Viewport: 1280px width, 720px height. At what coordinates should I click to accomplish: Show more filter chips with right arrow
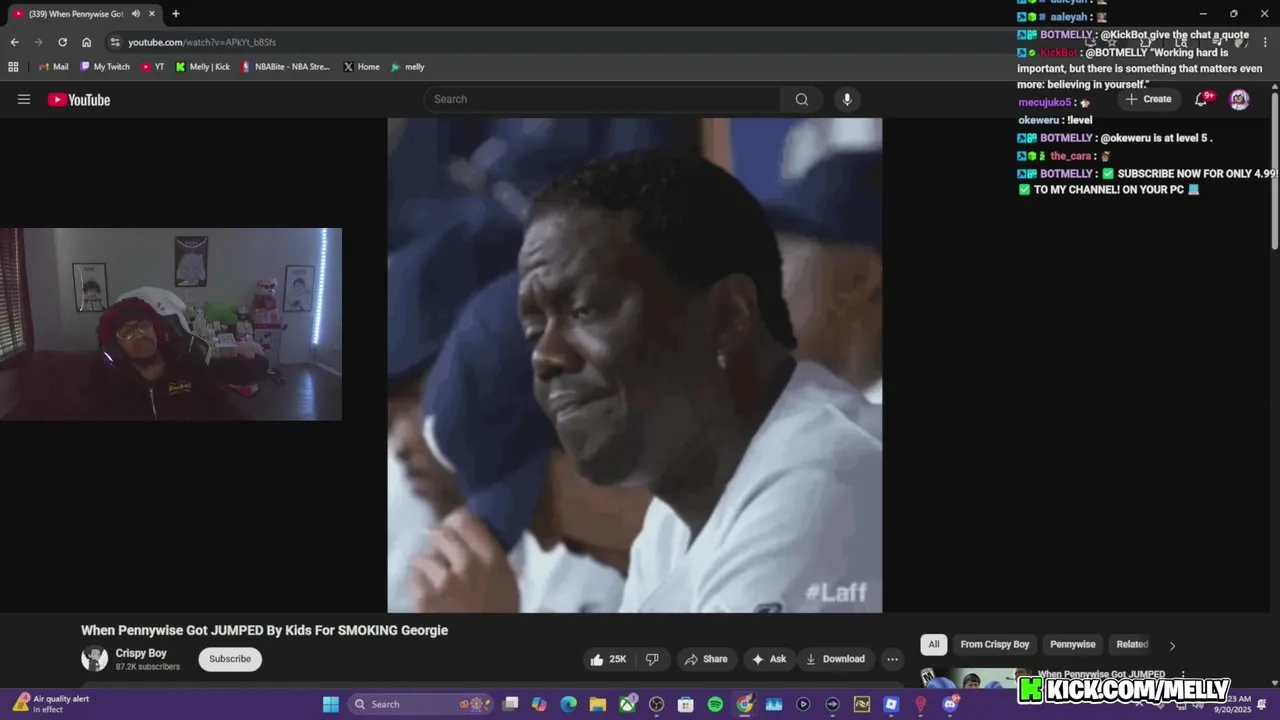(x=1172, y=645)
